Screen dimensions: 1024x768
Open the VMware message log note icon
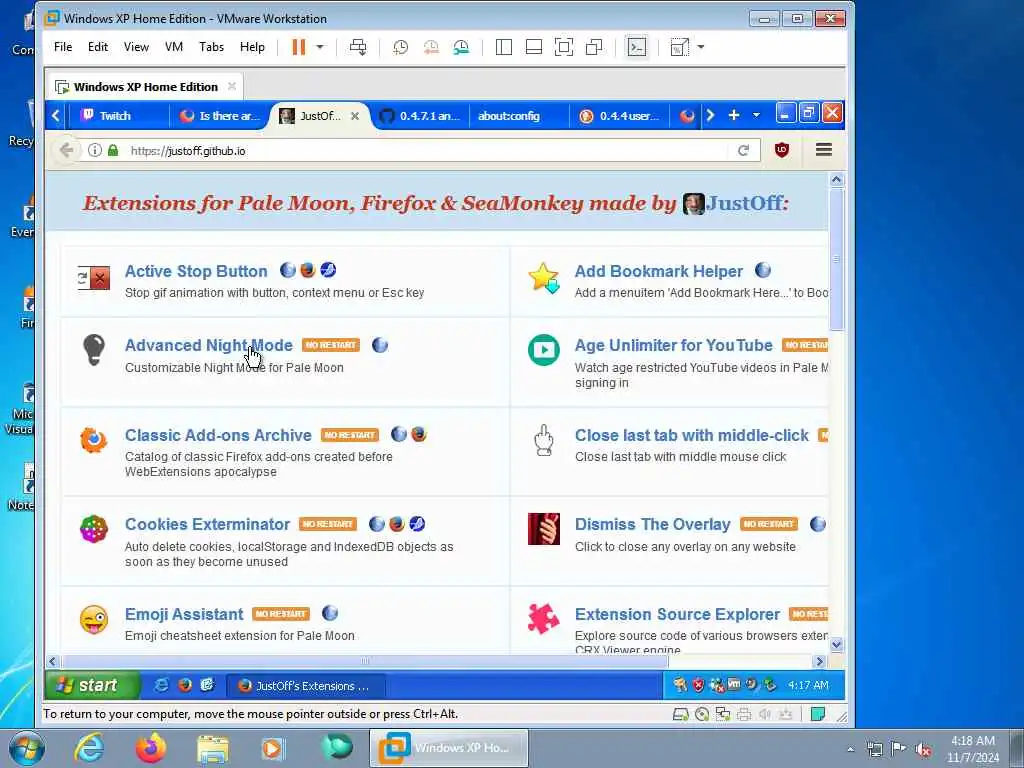(818, 714)
